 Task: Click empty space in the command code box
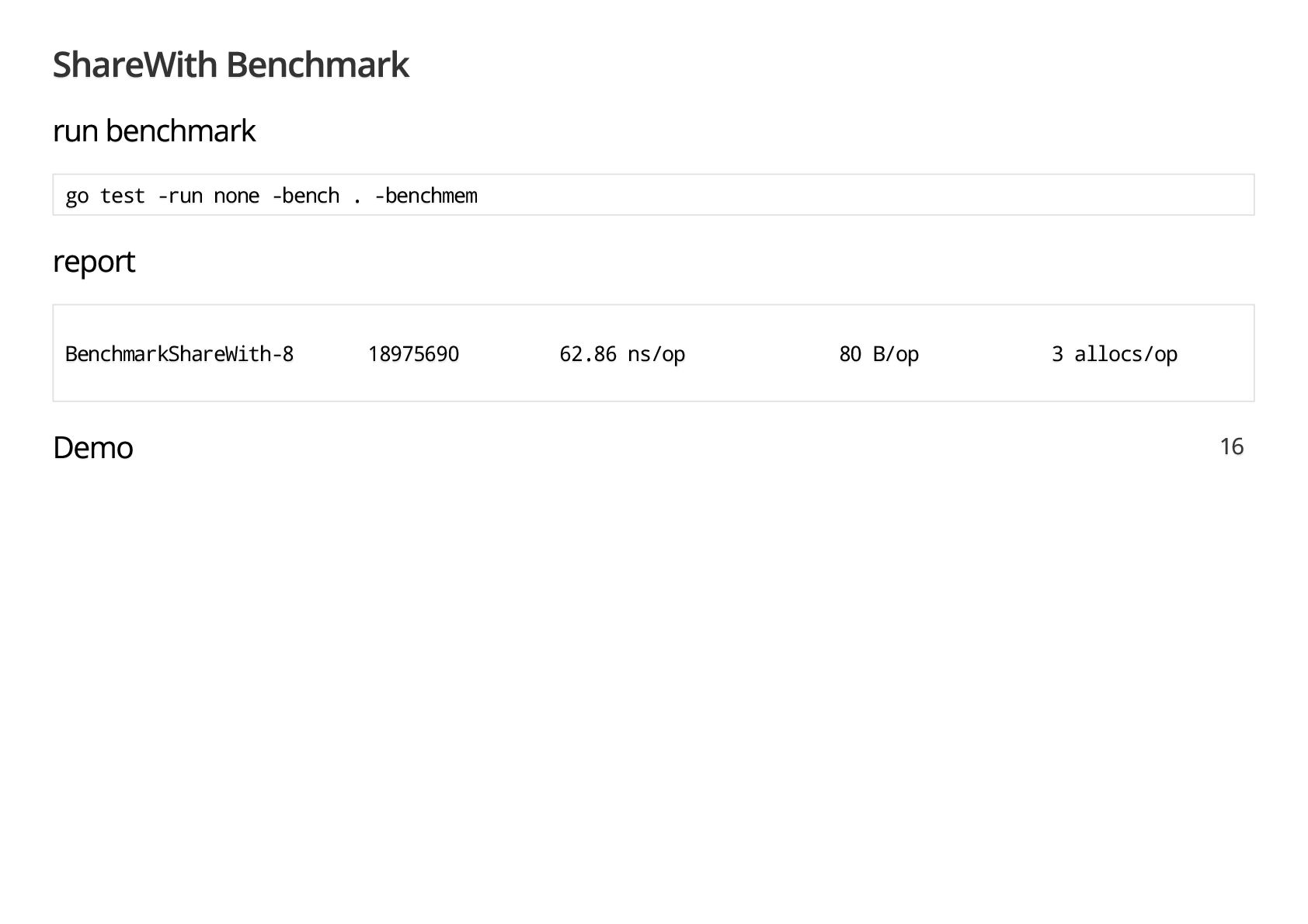pos(854,195)
